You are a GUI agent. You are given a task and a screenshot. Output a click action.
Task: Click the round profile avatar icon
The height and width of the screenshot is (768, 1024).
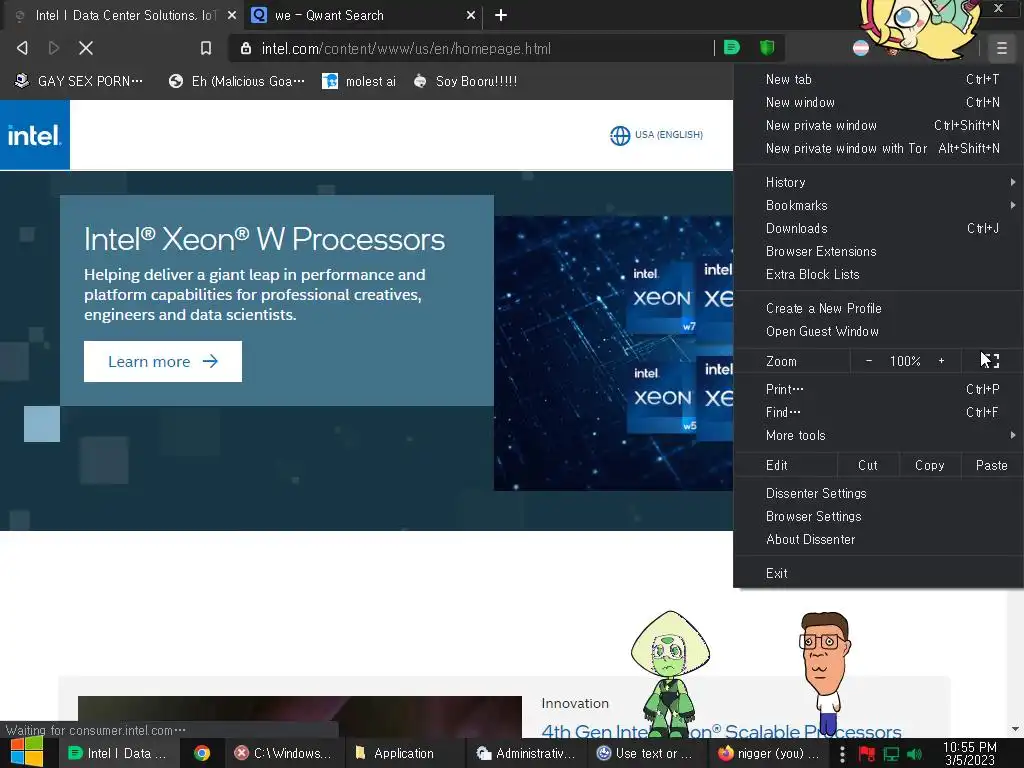coord(861,48)
